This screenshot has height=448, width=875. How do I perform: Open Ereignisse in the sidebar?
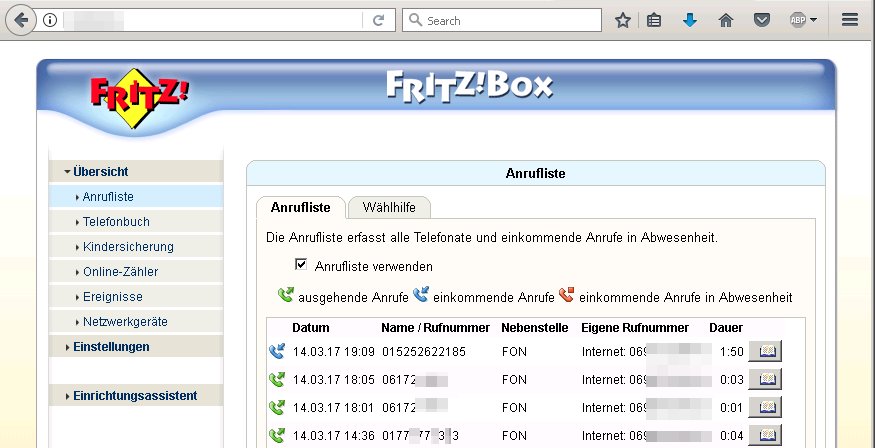136,297
